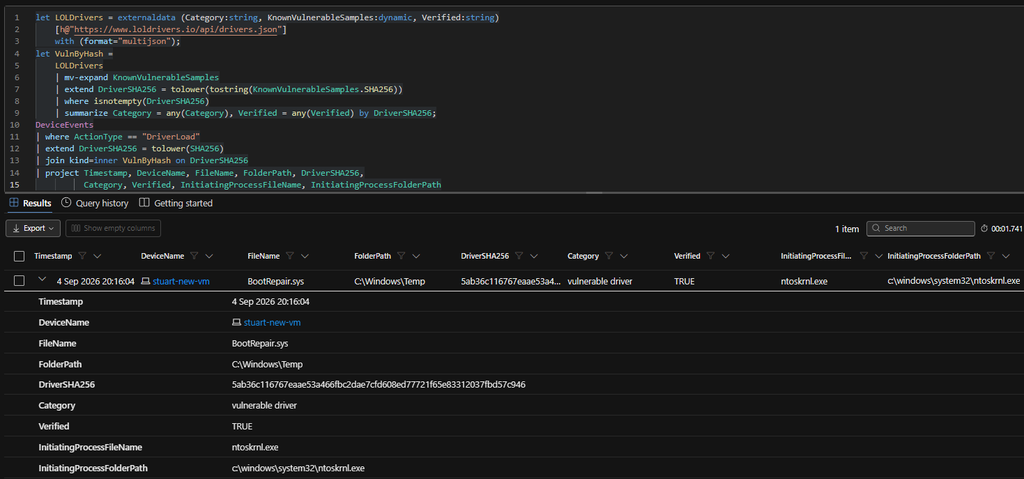The height and width of the screenshot is (479, 1024).
Task: Click query line 11 DeviceEvents
Action: click(65, 124)
